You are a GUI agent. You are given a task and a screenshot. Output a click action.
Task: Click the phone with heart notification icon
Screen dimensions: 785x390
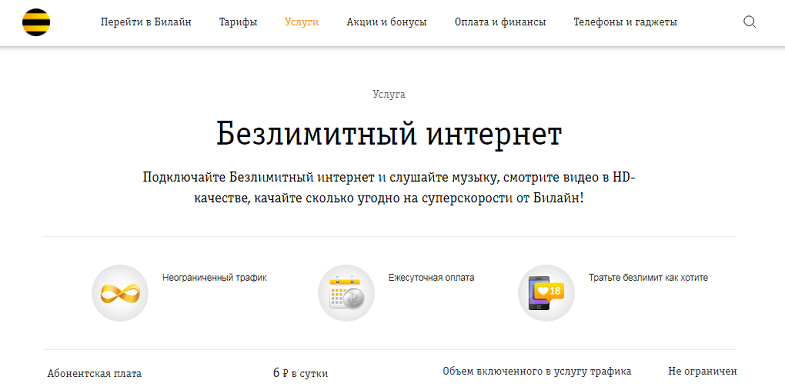point(546,293)
